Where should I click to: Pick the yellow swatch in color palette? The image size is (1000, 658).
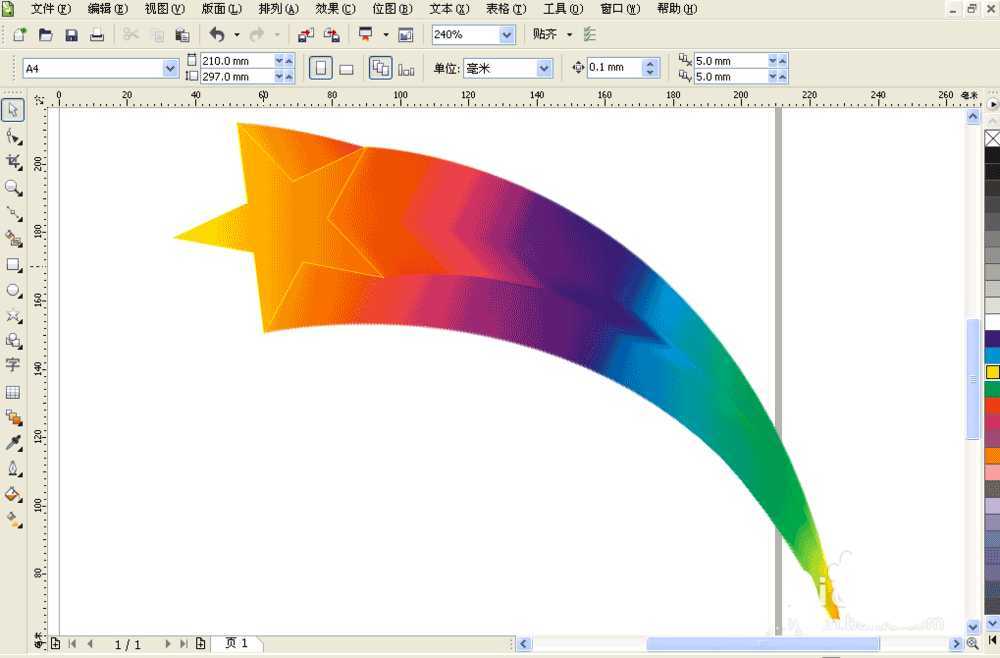pos(992,372)
